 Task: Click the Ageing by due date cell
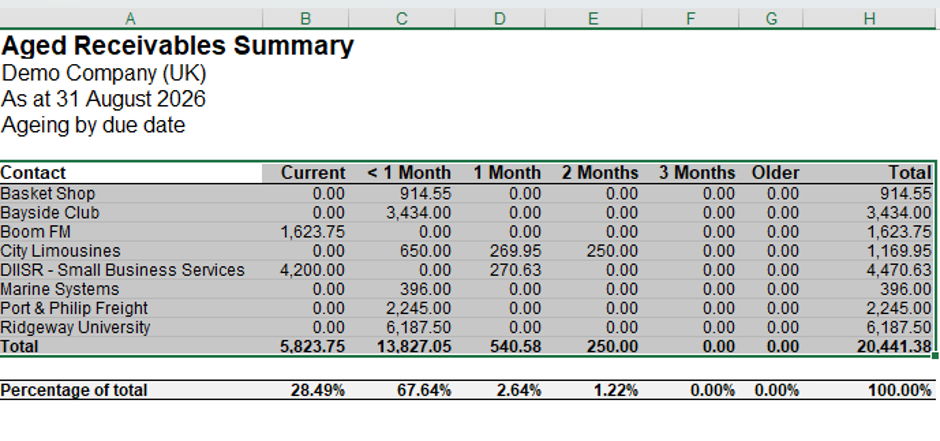94,125
